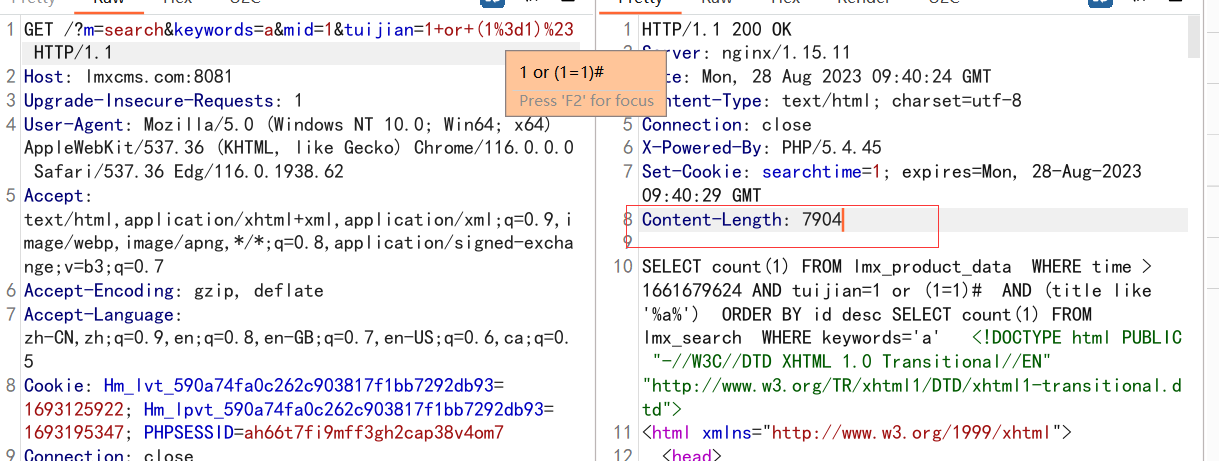Image resolution: width=1219 pixels, height=461 pixels.
Task: Click the GET method in the request line
Action: coord(40,29)
